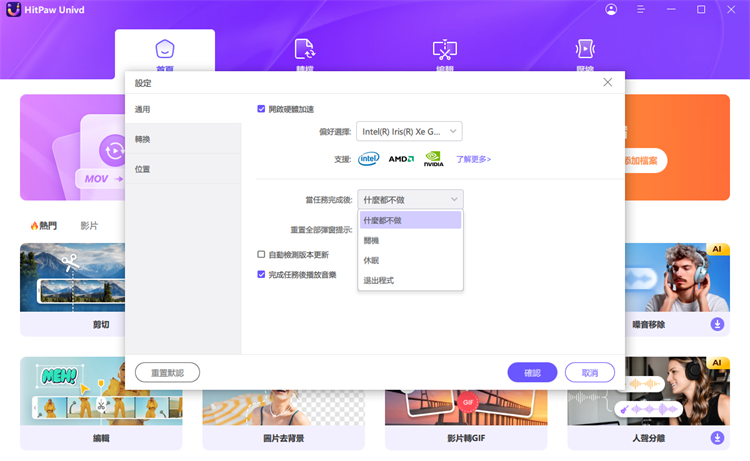The width and height of the screenshot is (750, 461).
Task: Disable the 開啟硬體加速 checkbox
Action: coord(262,108)
